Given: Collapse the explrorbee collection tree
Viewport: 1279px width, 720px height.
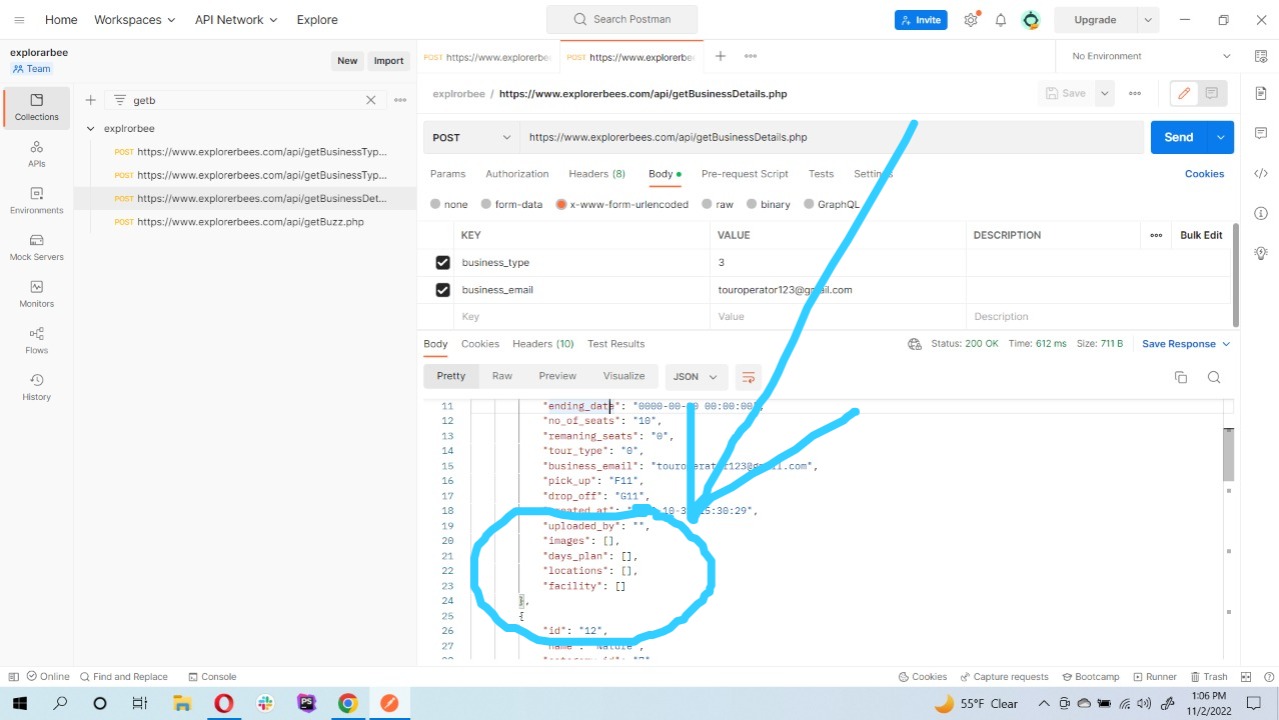Looking at the screenshot, I should coord(91,129).
